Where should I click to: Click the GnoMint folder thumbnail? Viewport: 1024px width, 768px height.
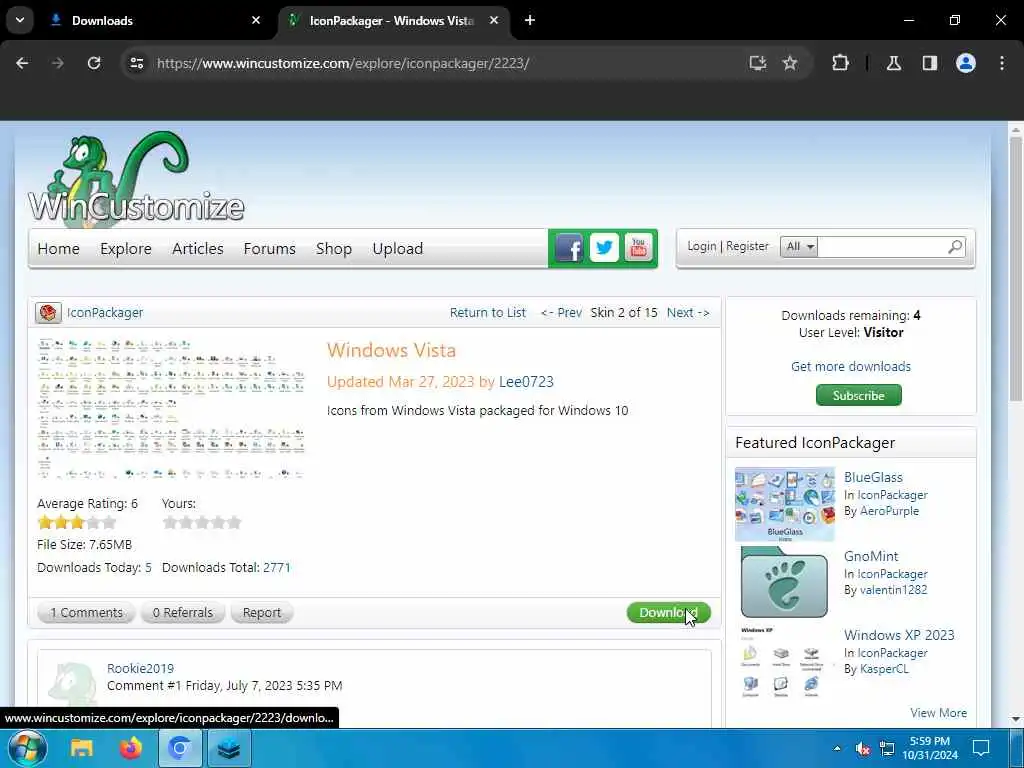coord(784,583)
